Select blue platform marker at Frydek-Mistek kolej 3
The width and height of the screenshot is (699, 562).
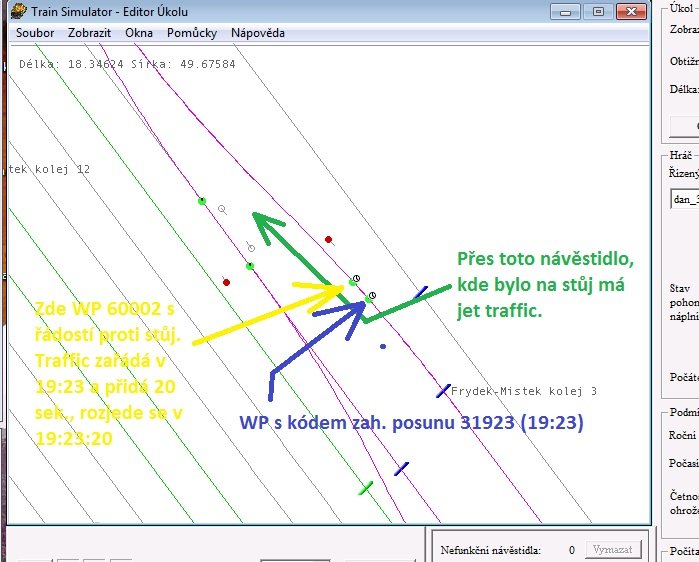442,390
